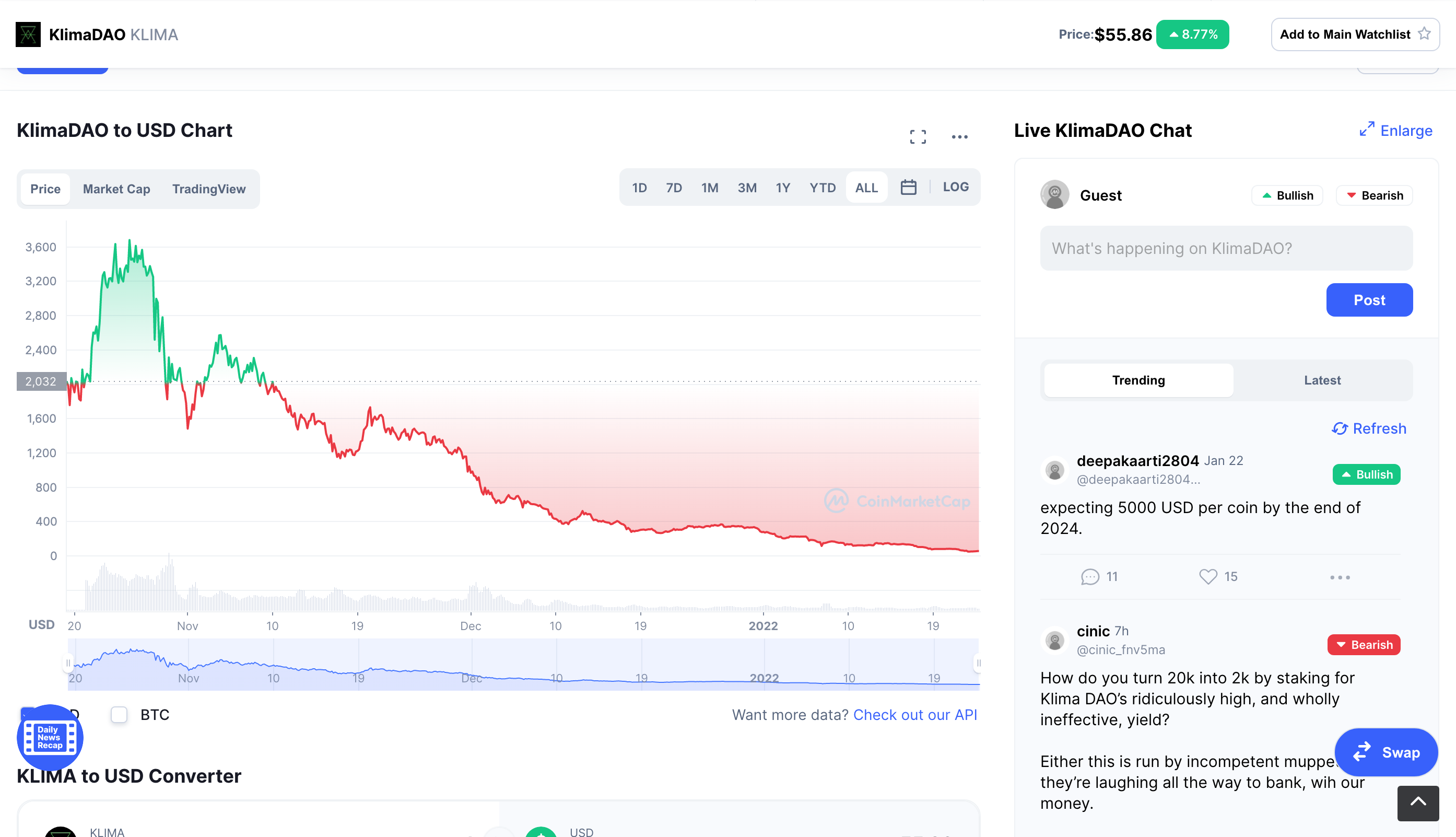Select Bearish sentiment for your post
The image size is (1456, 837).
(1375, 195)
